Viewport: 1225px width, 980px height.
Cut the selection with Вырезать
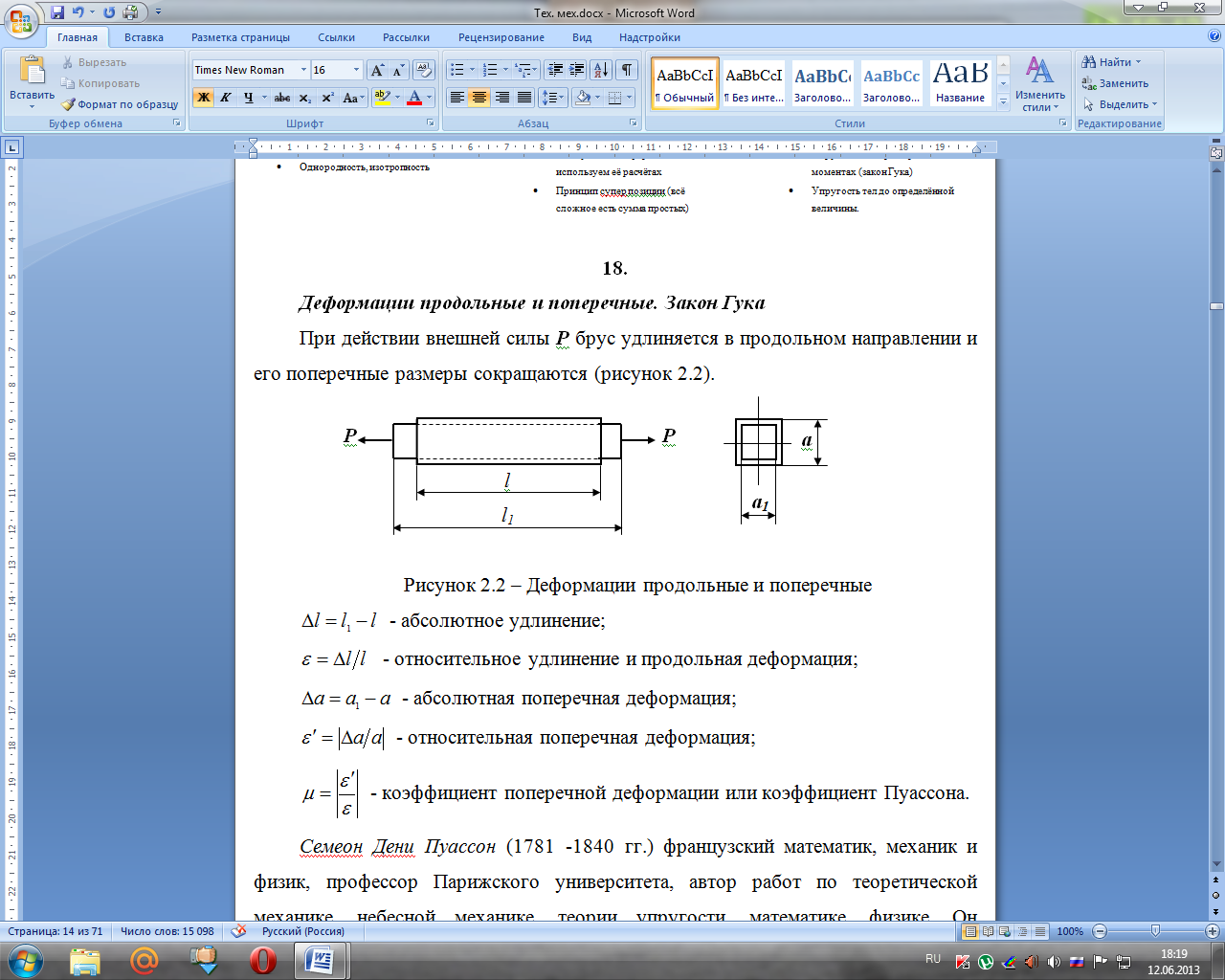point(94,62)
